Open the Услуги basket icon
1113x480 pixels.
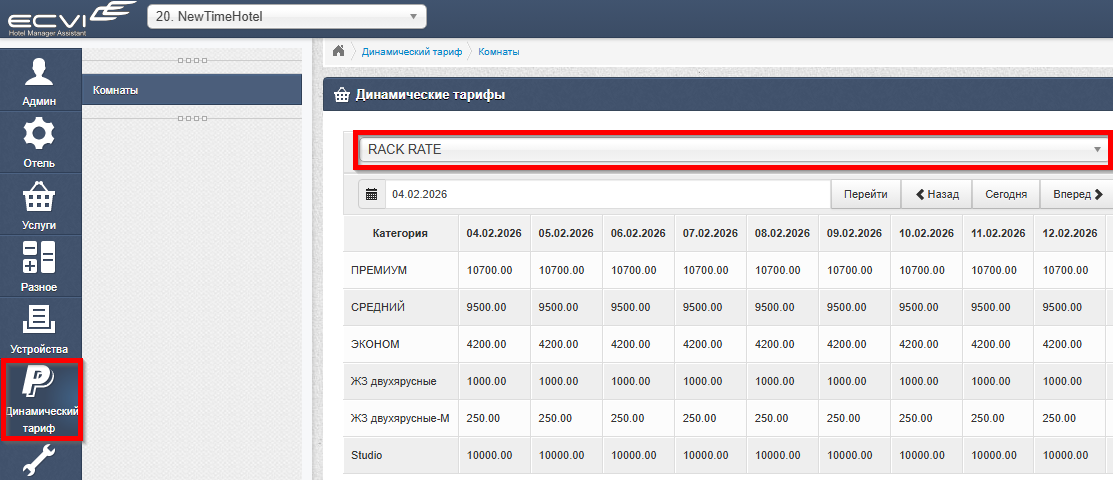[40, 204]
